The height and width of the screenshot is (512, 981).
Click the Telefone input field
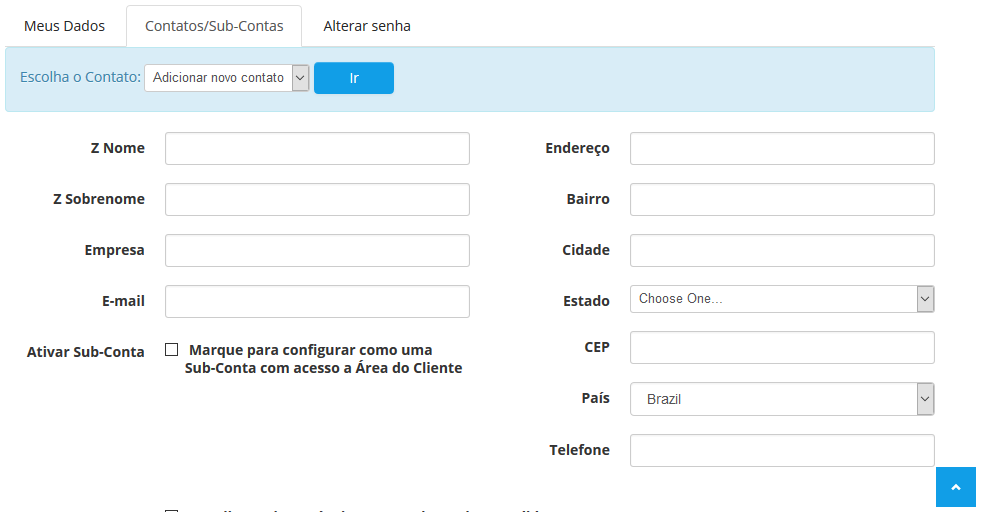coord(781,450)
